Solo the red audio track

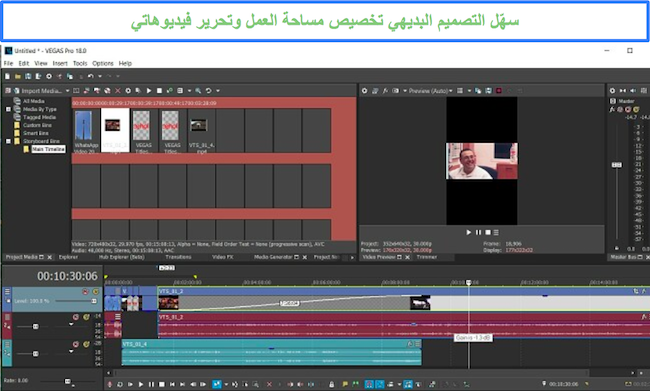86,317
